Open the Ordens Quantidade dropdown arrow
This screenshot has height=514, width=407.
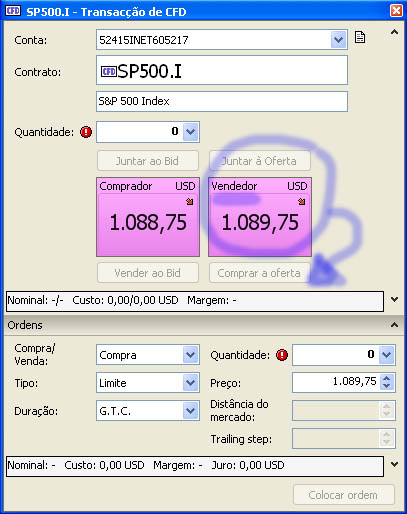pos(387,355)
